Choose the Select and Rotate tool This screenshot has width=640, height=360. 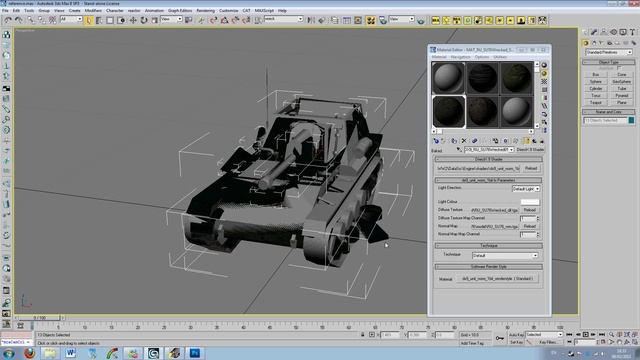[144, 20]
